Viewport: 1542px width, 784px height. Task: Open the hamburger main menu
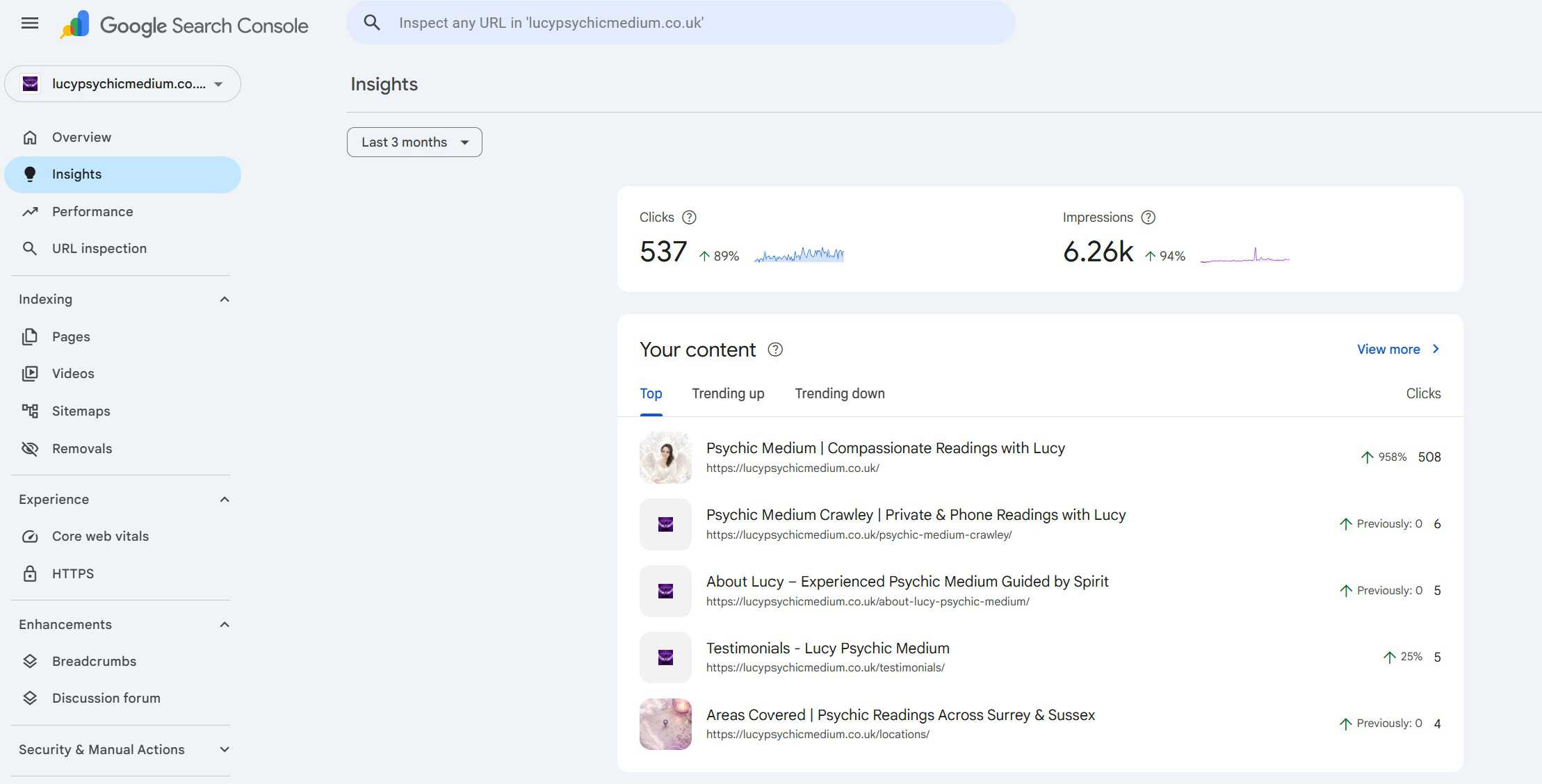pyautogui.click(x=30, y=23)
